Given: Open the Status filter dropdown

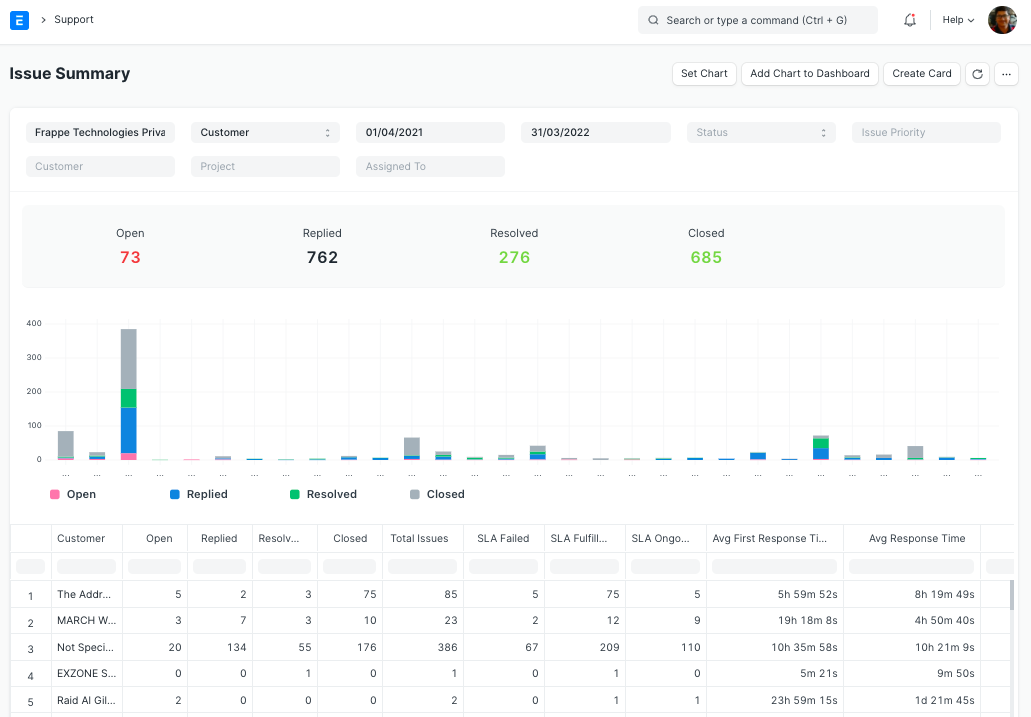Looking at the screenshot, I should 760,132.
